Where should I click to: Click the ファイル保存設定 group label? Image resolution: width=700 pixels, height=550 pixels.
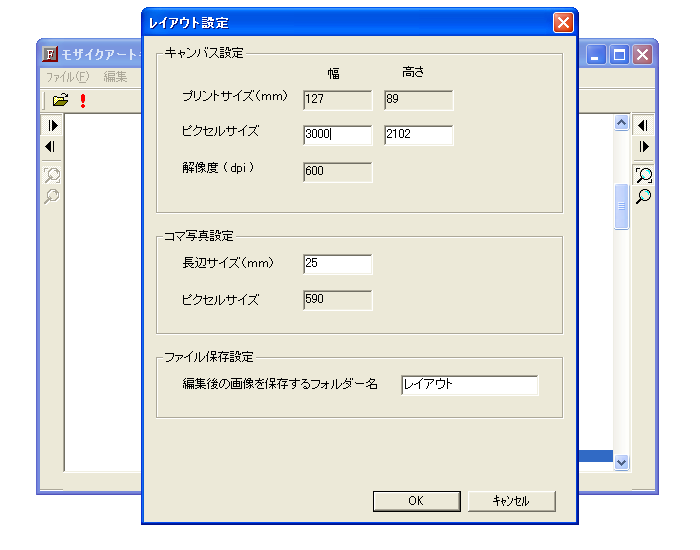coord(208,357)
